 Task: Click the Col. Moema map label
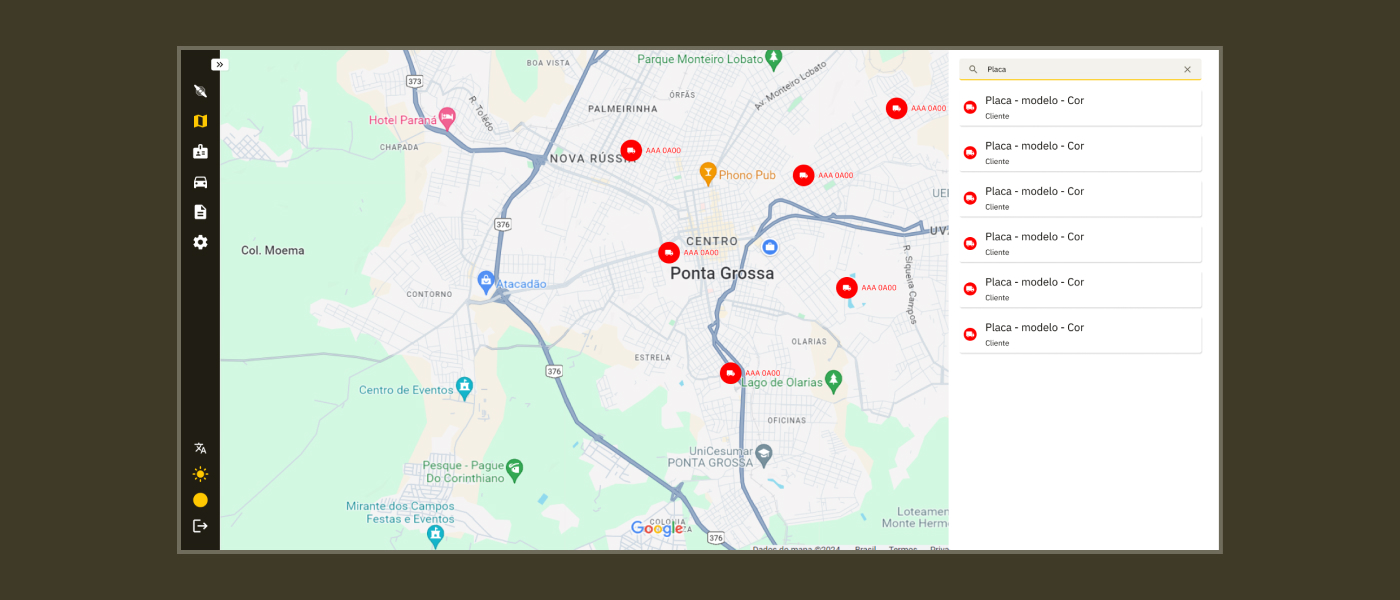pos(273,250)
